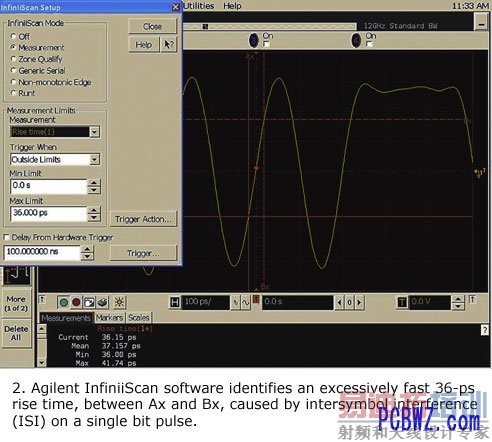Select the Non-monotonic Edge mode
This screenshot has width=492, height=442.
[13, 82]
